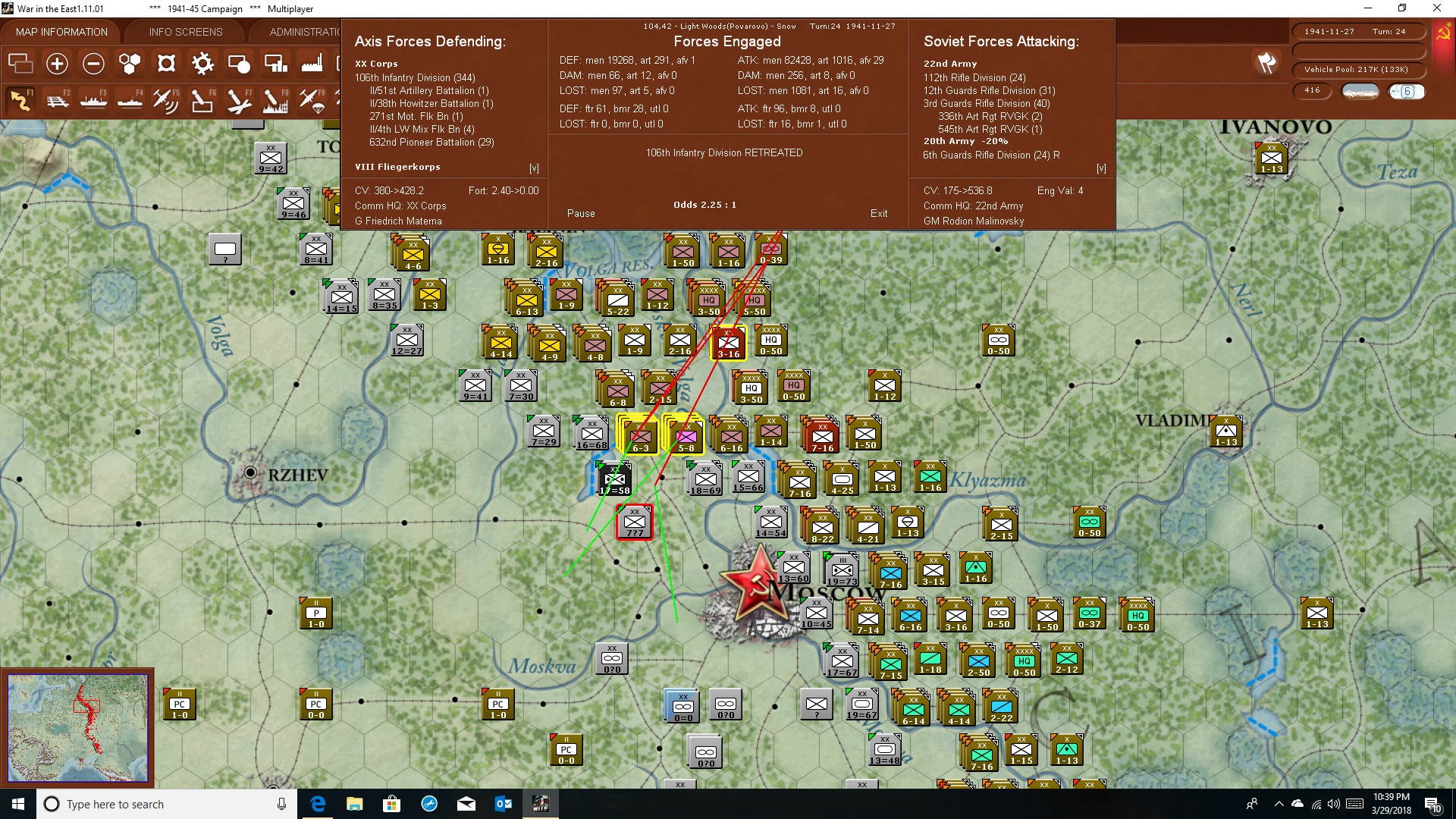This screenshot has width=1456, height=819.
Task: Open Outlook from taskbar
Action: tap(503, 804)
